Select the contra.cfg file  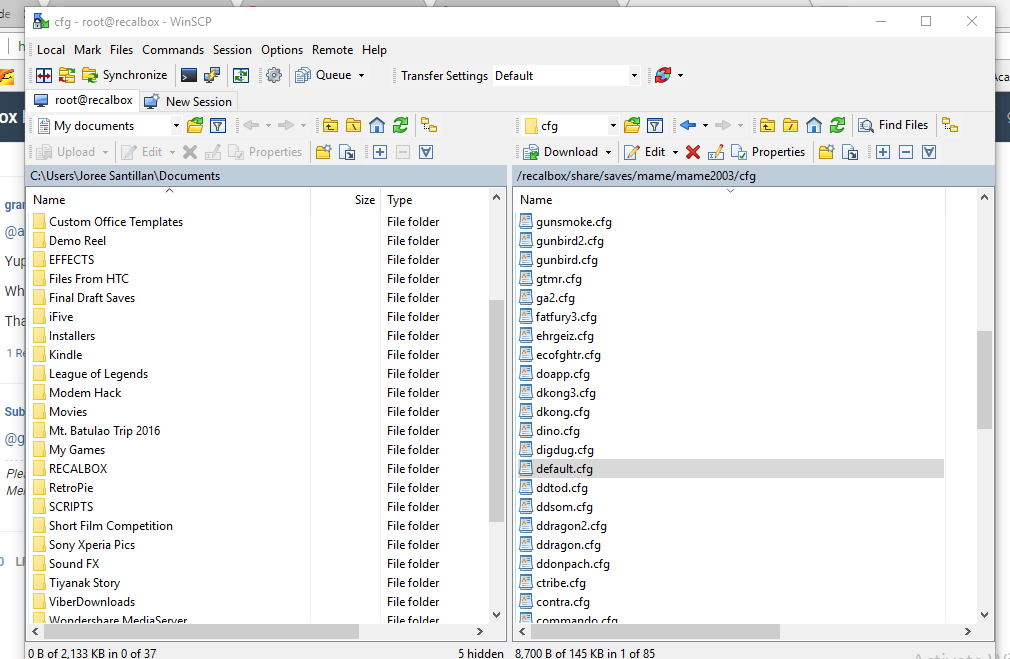563,602
